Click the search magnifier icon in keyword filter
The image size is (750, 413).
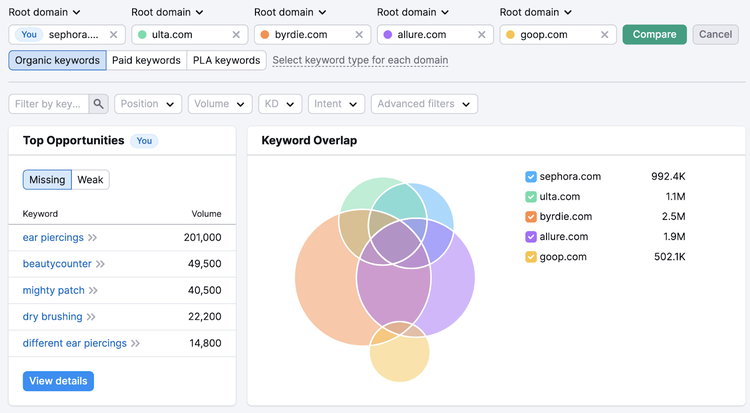(x=99, y=104)
